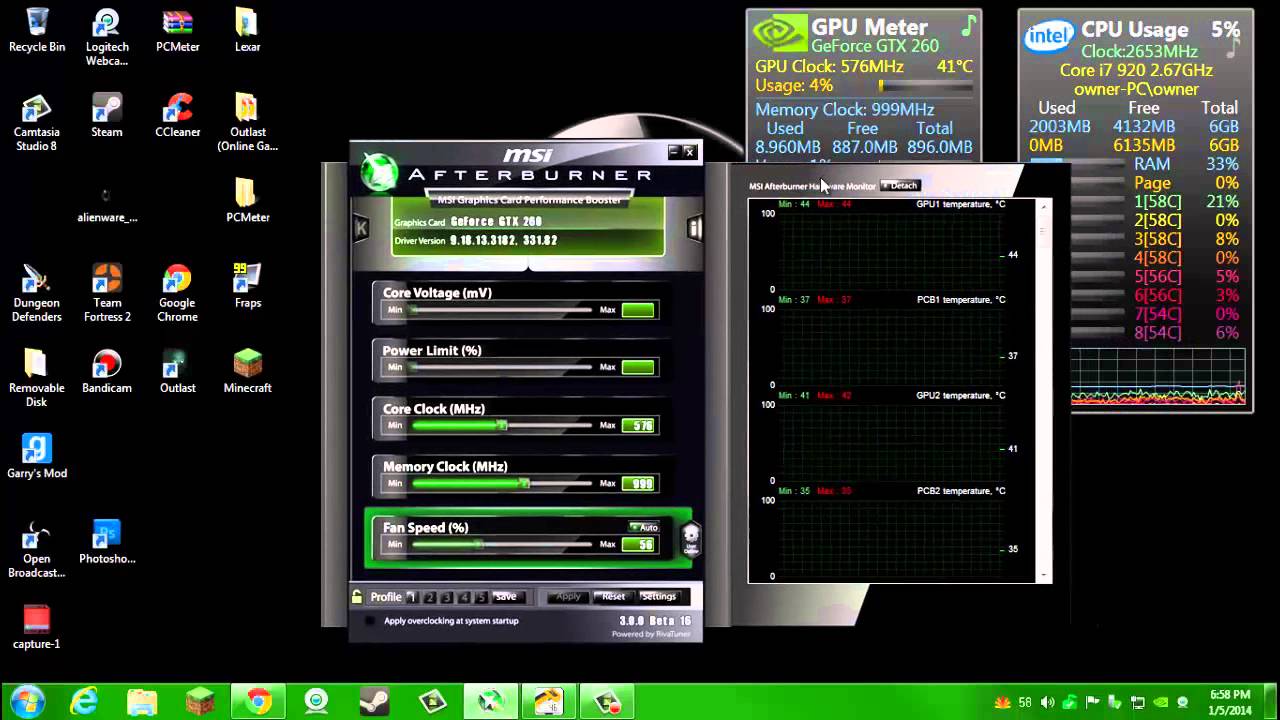Click the Fan Speed value field
This screenshot has width=1280, height=720.
(638, 545)
